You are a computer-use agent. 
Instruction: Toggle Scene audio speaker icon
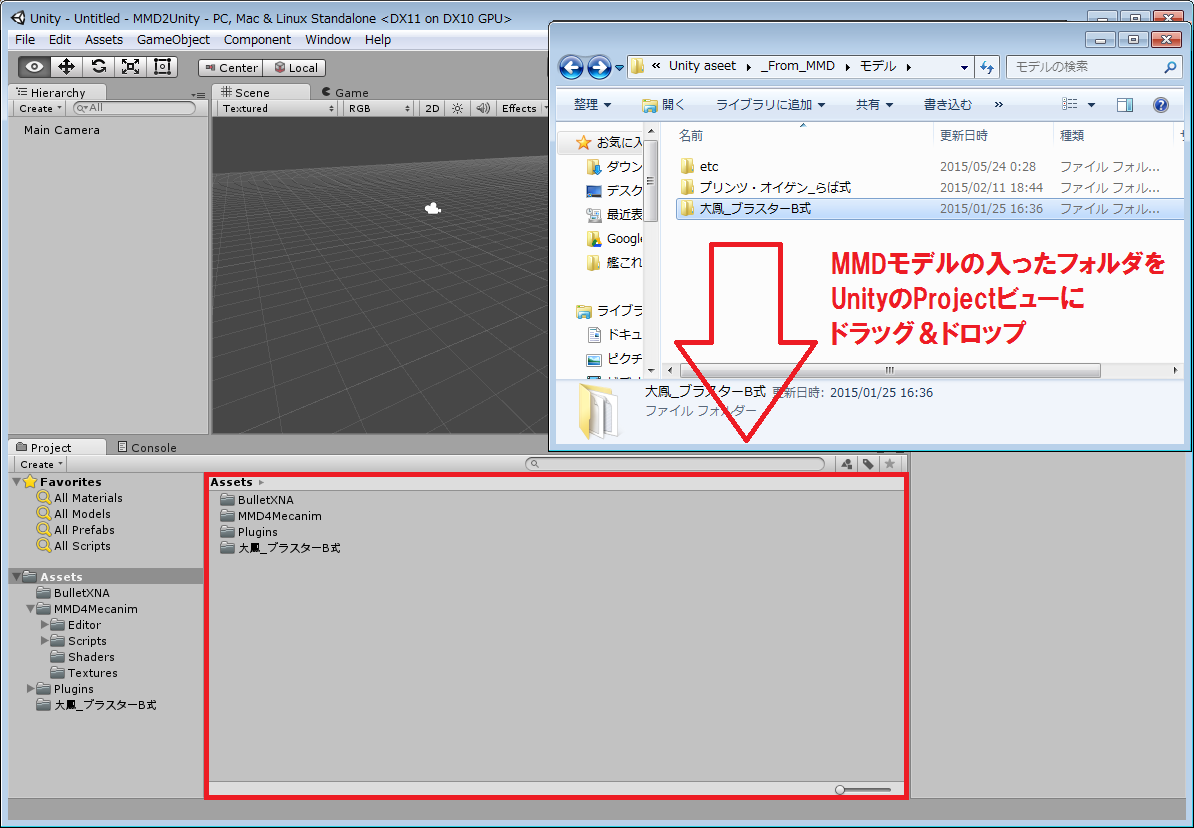(482, 109)
